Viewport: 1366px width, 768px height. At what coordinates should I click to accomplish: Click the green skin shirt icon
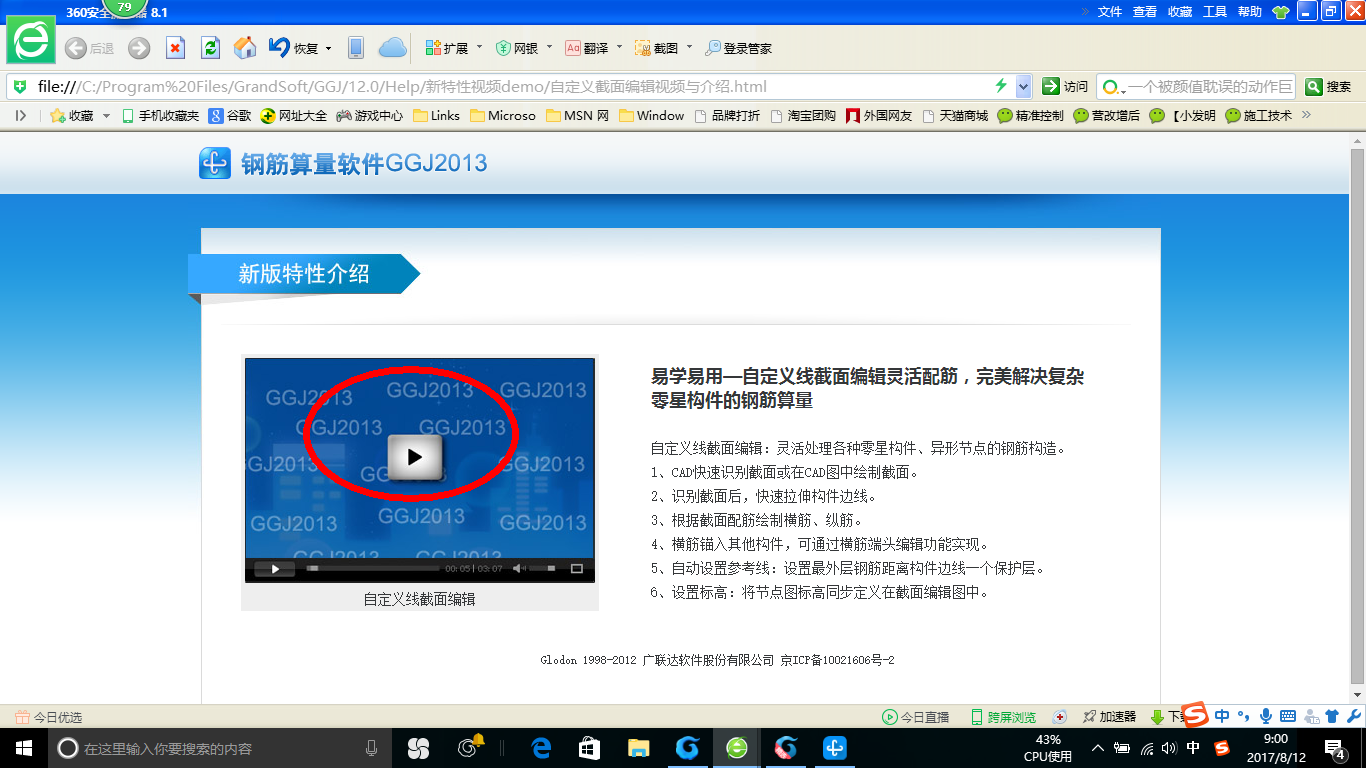1281,12
